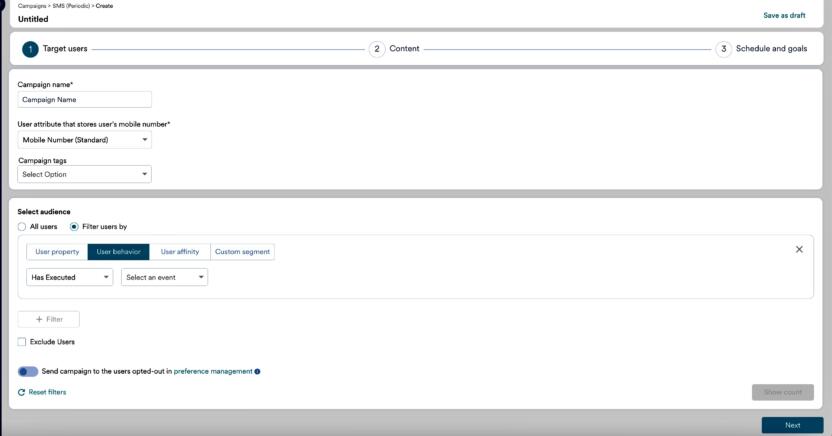
Task: Click the Next button
Action: pos(793,425)
